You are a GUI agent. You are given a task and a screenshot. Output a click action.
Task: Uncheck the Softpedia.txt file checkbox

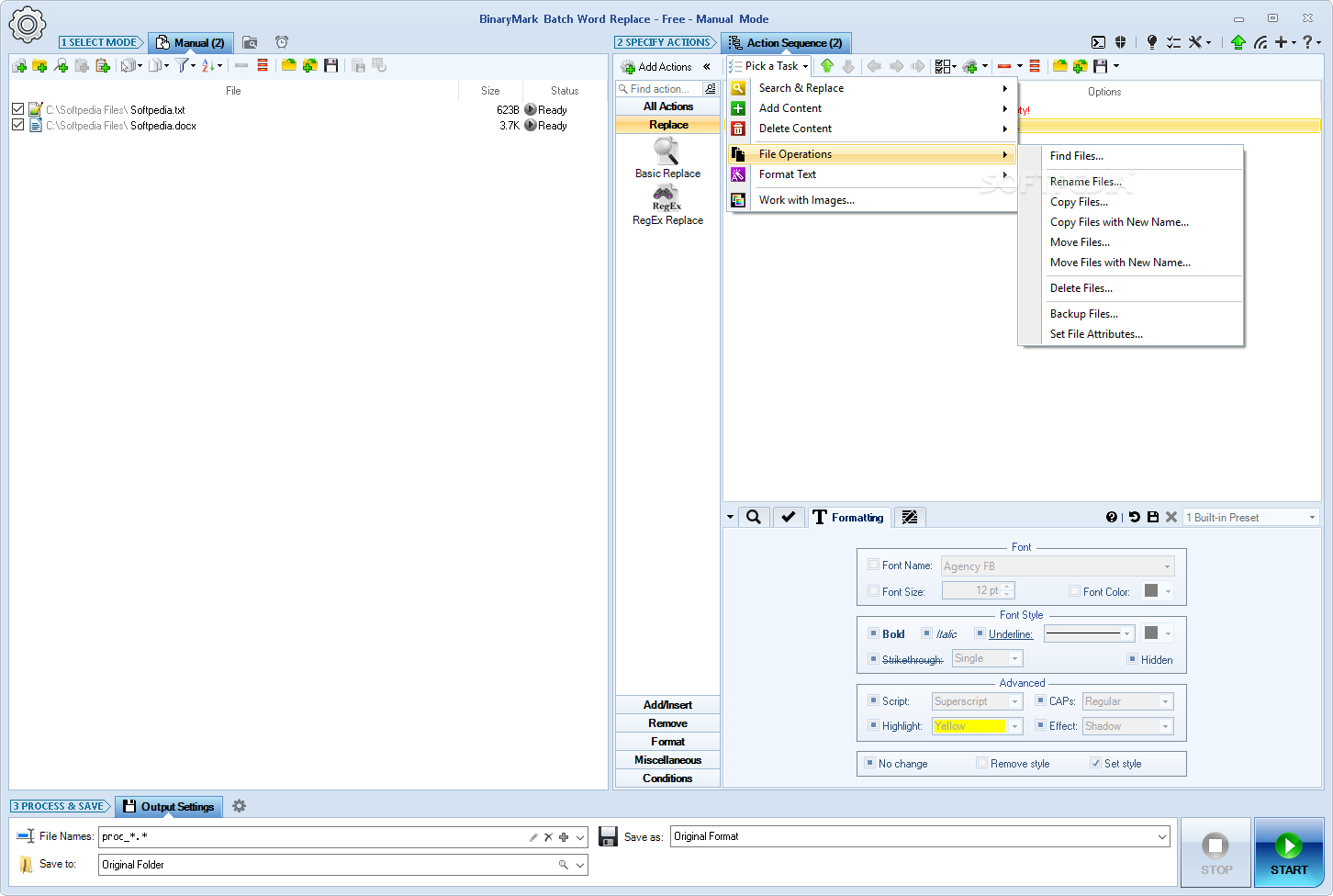(17, 109)
